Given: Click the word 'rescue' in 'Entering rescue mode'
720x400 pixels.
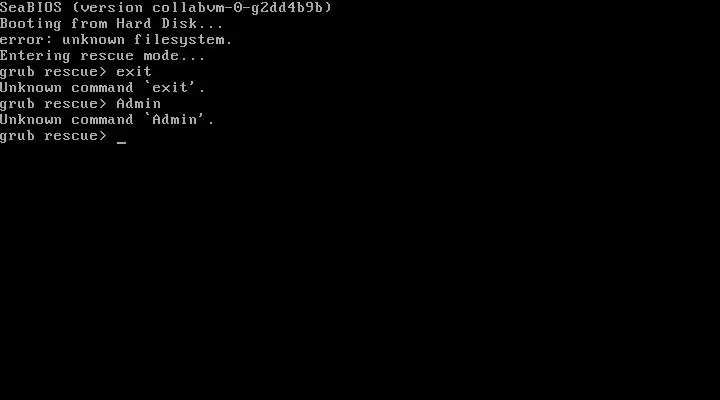Looking at the screenshot, I should pos(107,56).
